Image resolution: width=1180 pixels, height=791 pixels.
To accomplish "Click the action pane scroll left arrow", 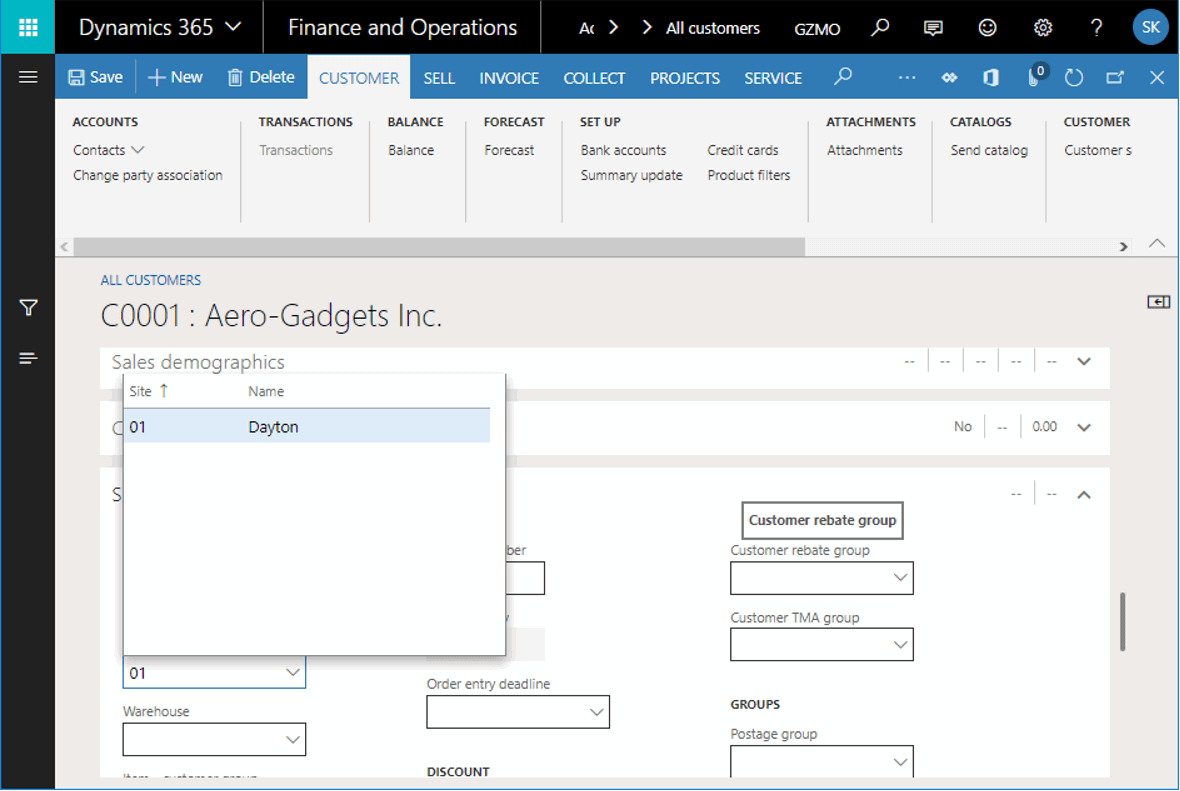I will point(65,247).
